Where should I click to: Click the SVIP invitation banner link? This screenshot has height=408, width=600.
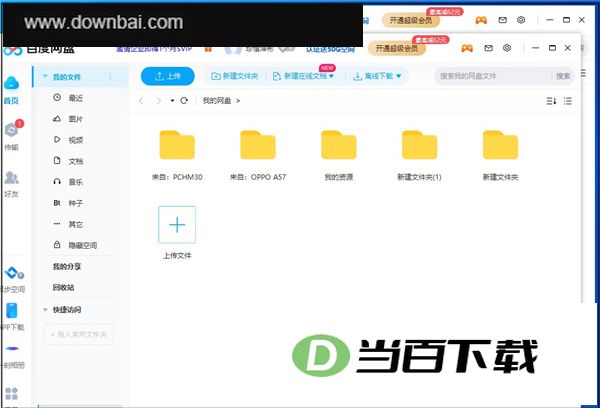pyautogui.click(x=154, y=49)
